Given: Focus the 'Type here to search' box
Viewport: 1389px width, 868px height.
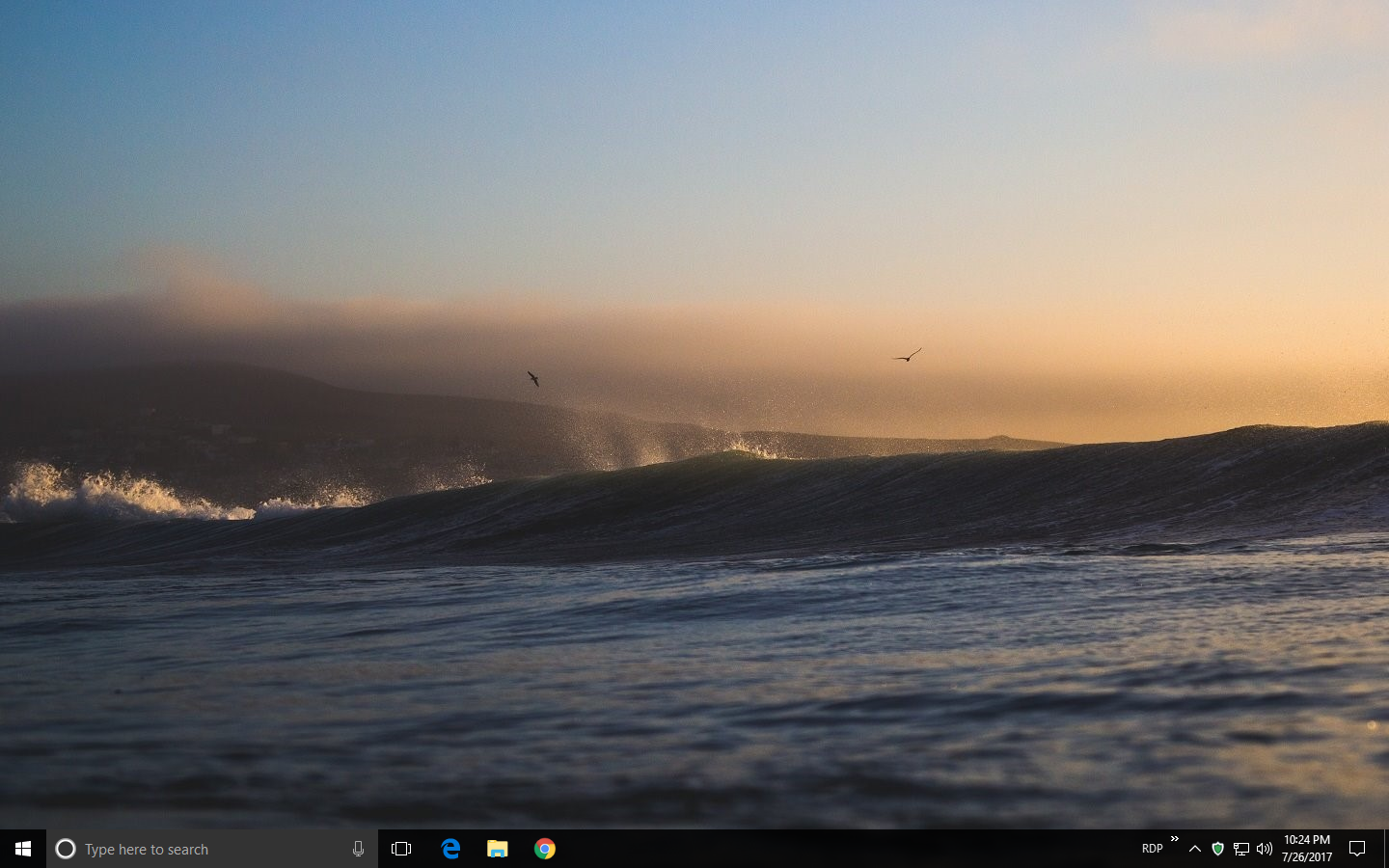Looking at the screenshot, I should (x=212, y=849).
